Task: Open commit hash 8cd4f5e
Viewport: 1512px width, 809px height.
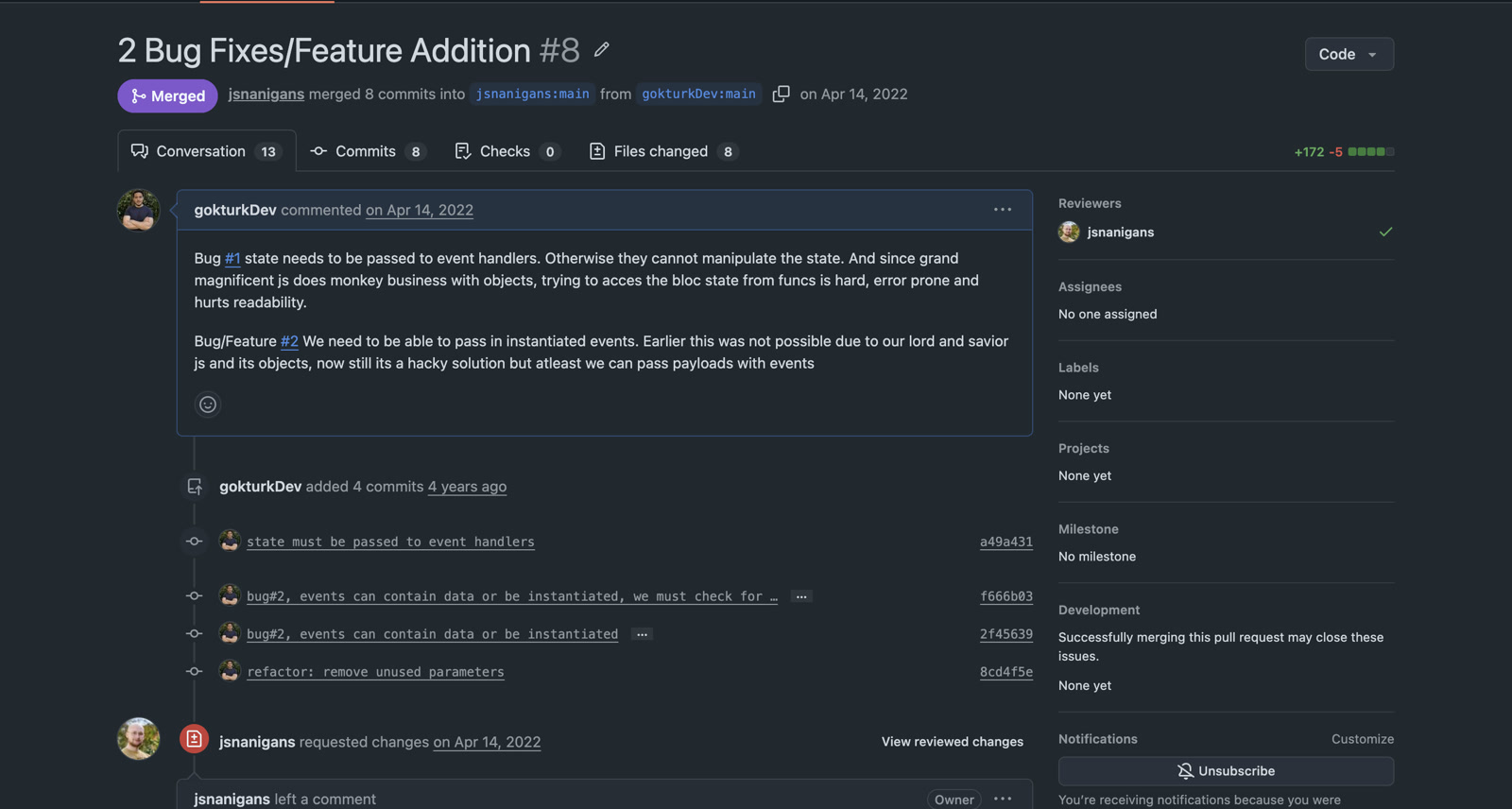Action: point(1005,672)
